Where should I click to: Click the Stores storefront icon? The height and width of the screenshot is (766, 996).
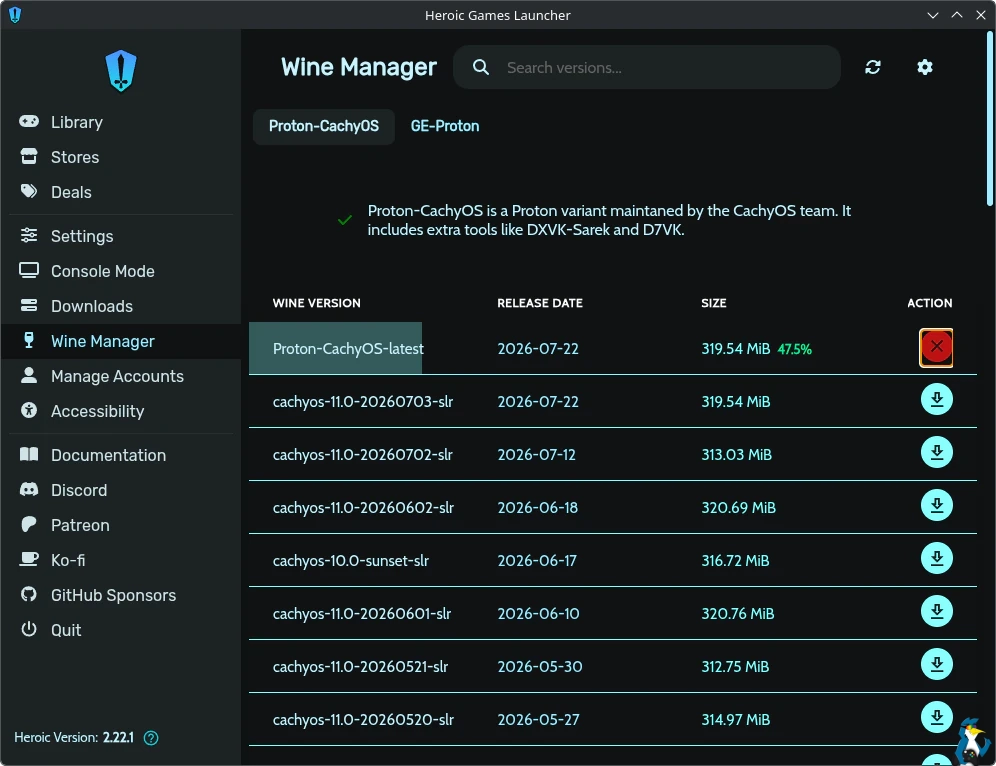[29, 156]
